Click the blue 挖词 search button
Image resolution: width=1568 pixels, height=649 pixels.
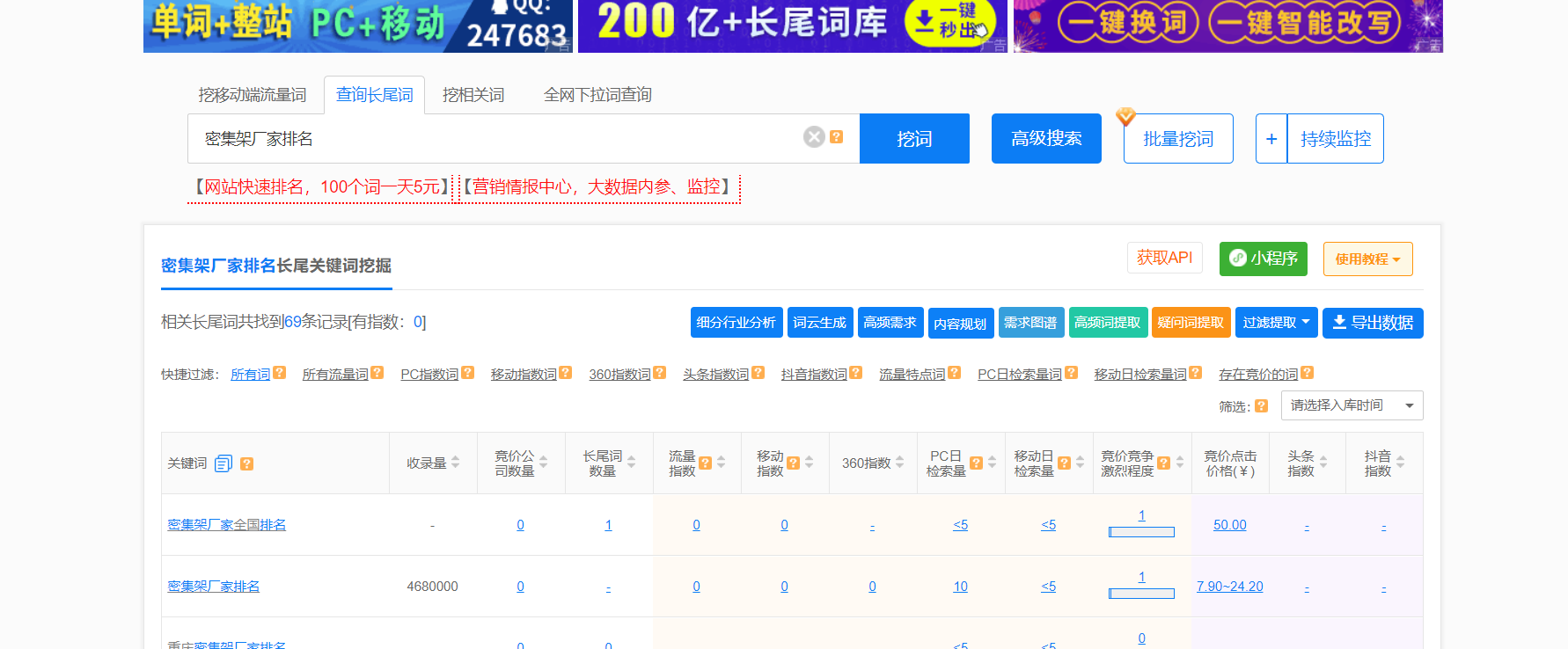914,138
